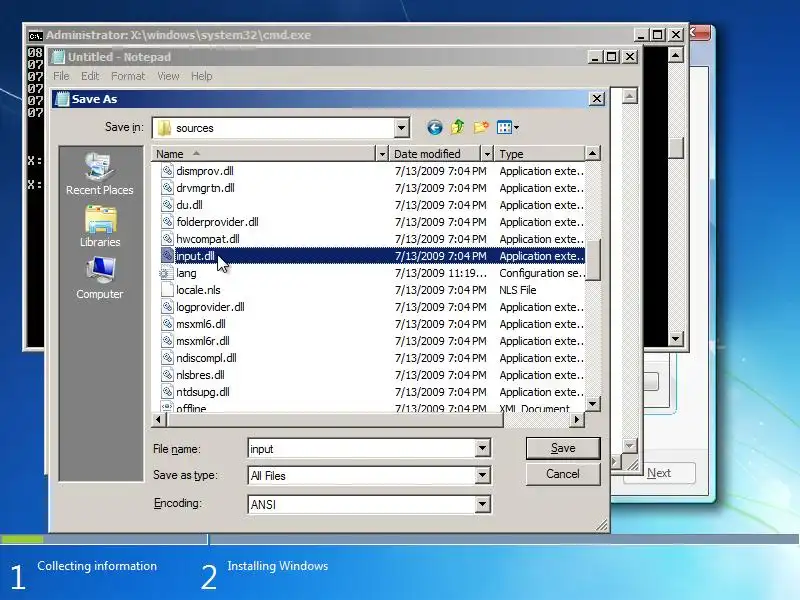Select the drvmgrtn.dll file icon

pos(167,188)
